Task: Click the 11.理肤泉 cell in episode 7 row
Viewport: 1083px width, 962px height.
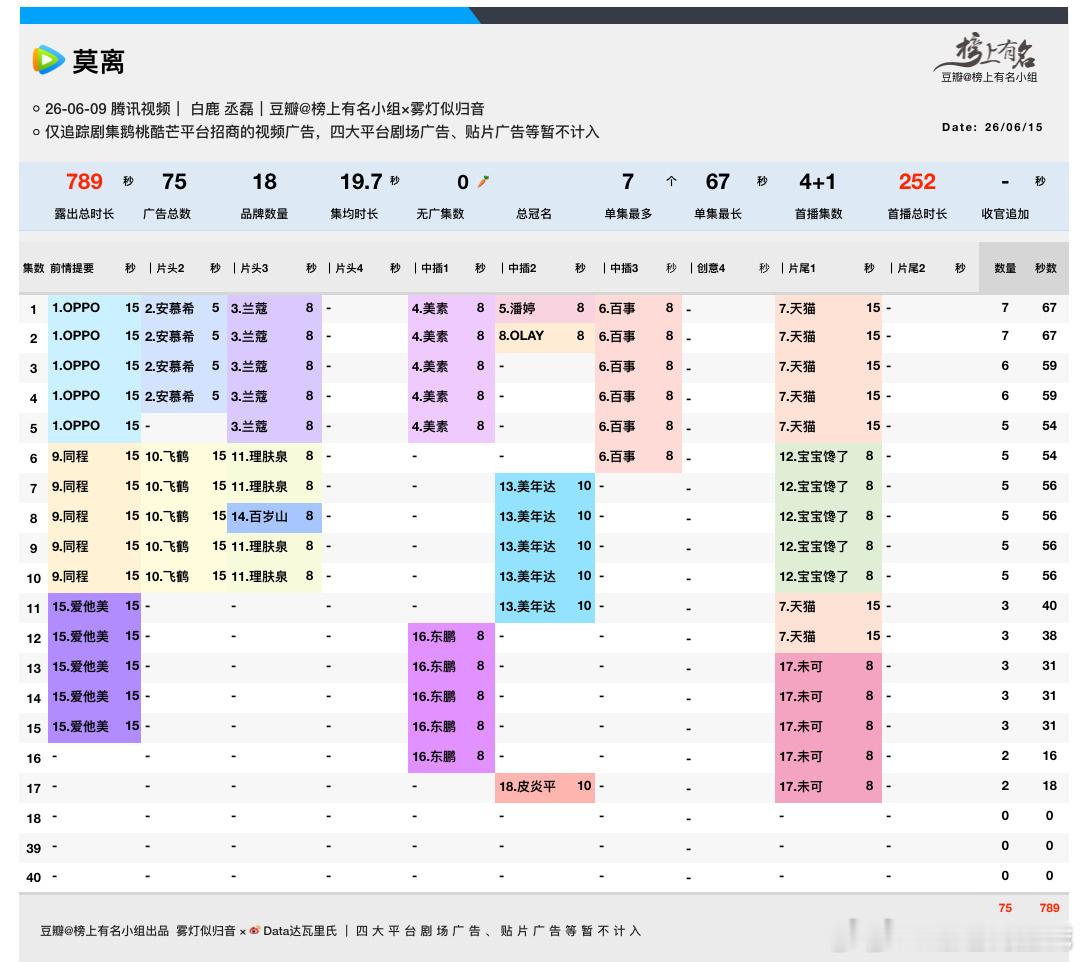Action: coord(274,486)
